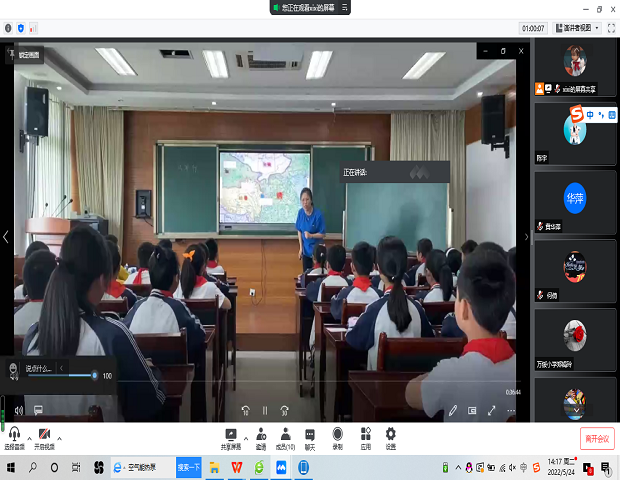Screen dimensions: 620x480
Task: Open the menu on the screen-viewing banner
Action: [344, 7]
